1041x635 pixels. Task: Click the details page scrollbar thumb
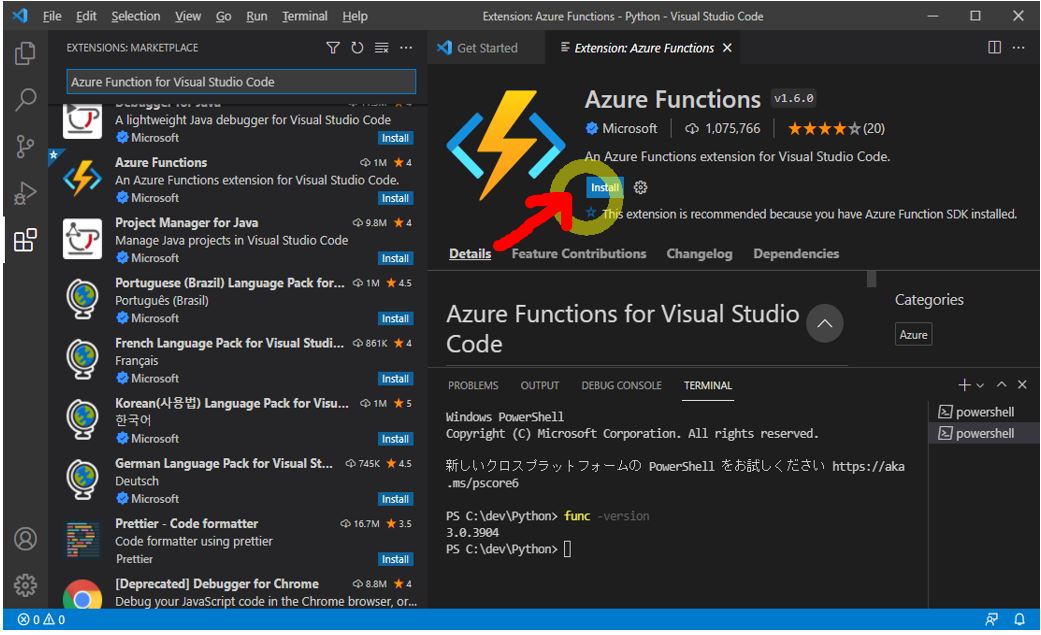pos(872,278)
